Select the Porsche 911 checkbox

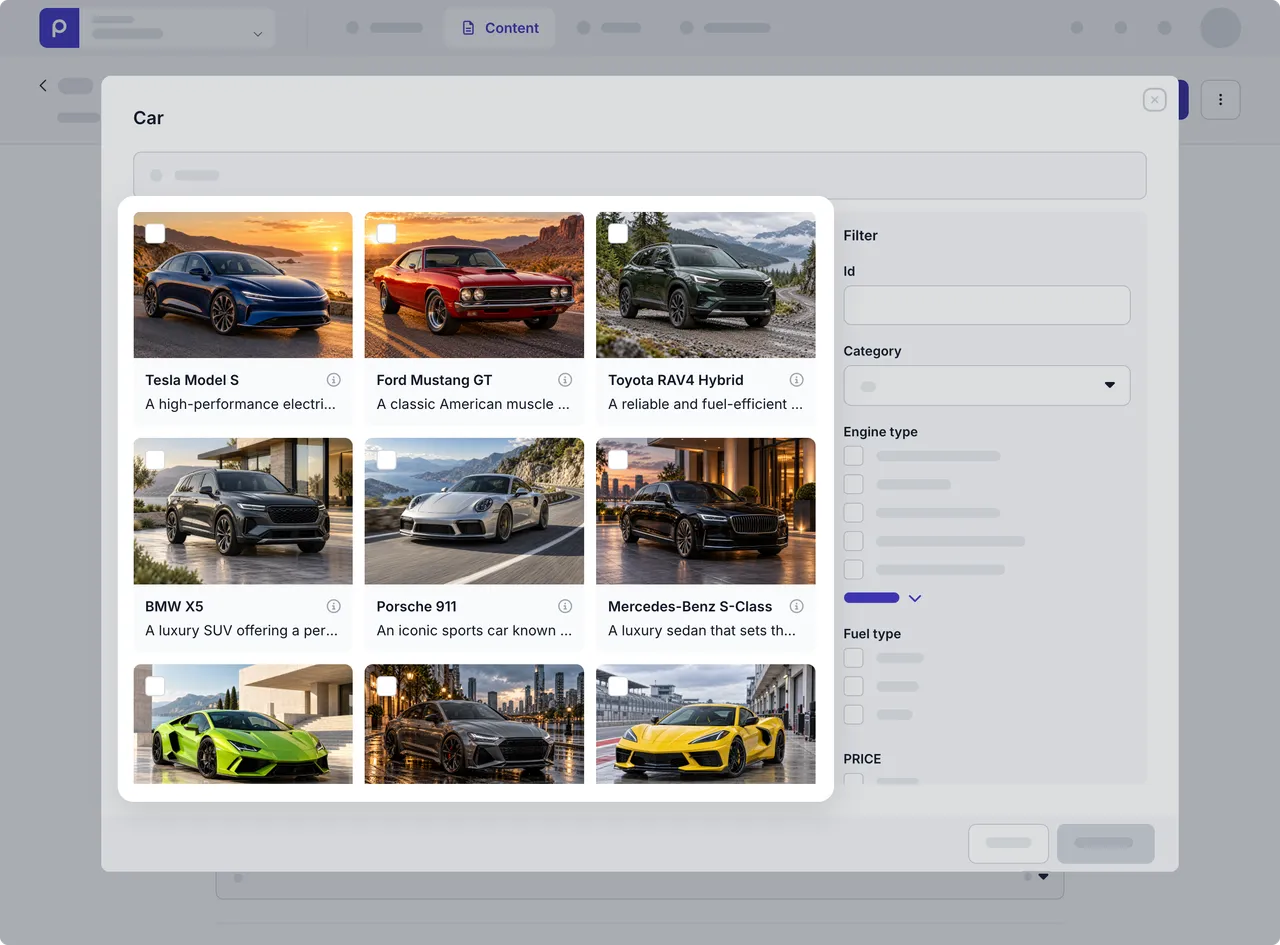[x=386, y=459]
